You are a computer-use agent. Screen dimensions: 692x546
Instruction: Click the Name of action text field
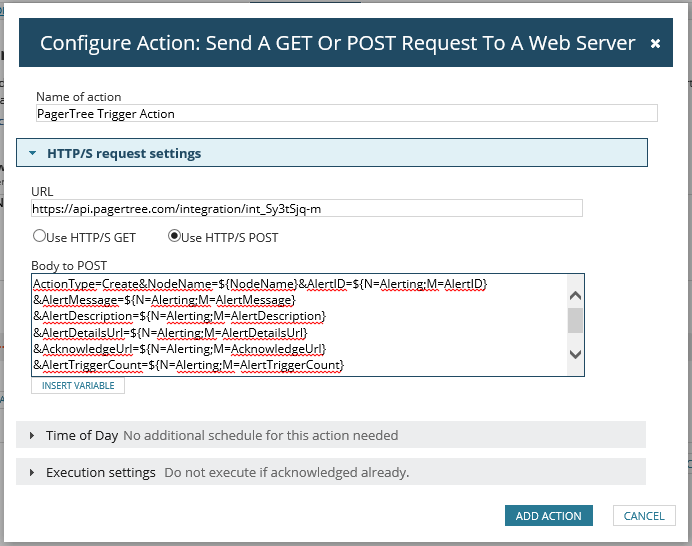click(345, 114)
